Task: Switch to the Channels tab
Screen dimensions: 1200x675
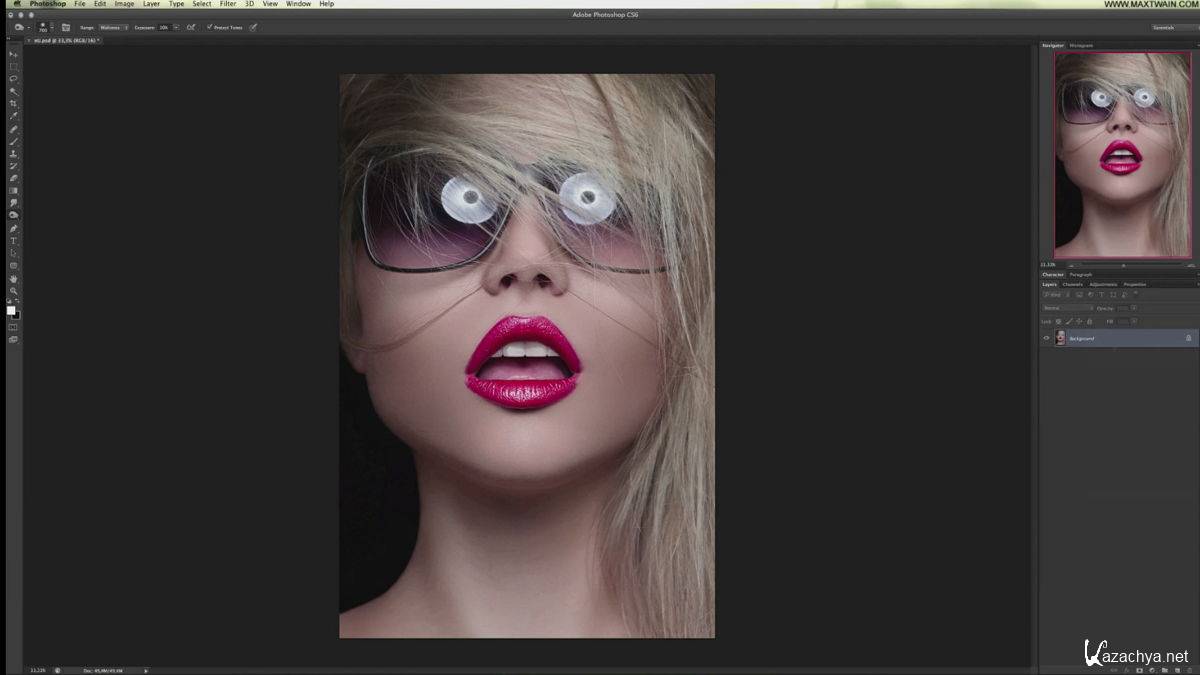Action: pos(1072,284)
